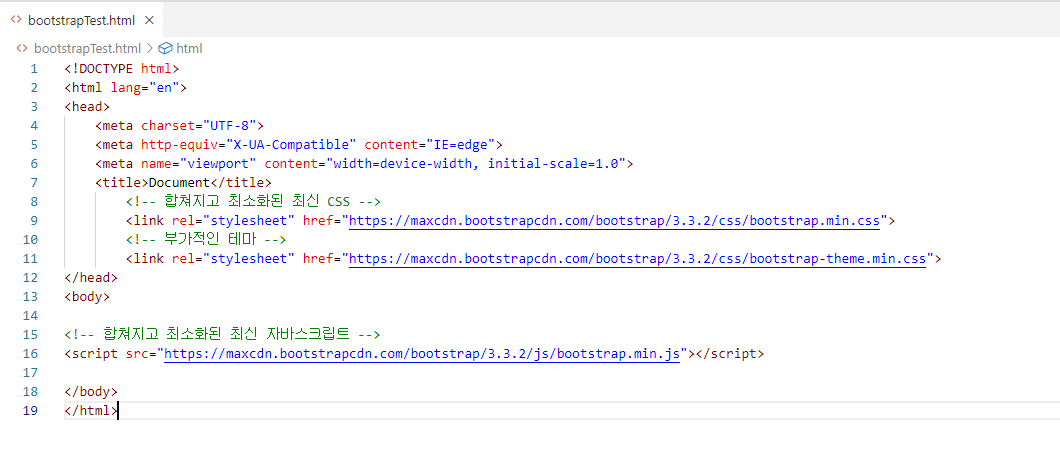Click the opening <head> tag

click(87, 106)
